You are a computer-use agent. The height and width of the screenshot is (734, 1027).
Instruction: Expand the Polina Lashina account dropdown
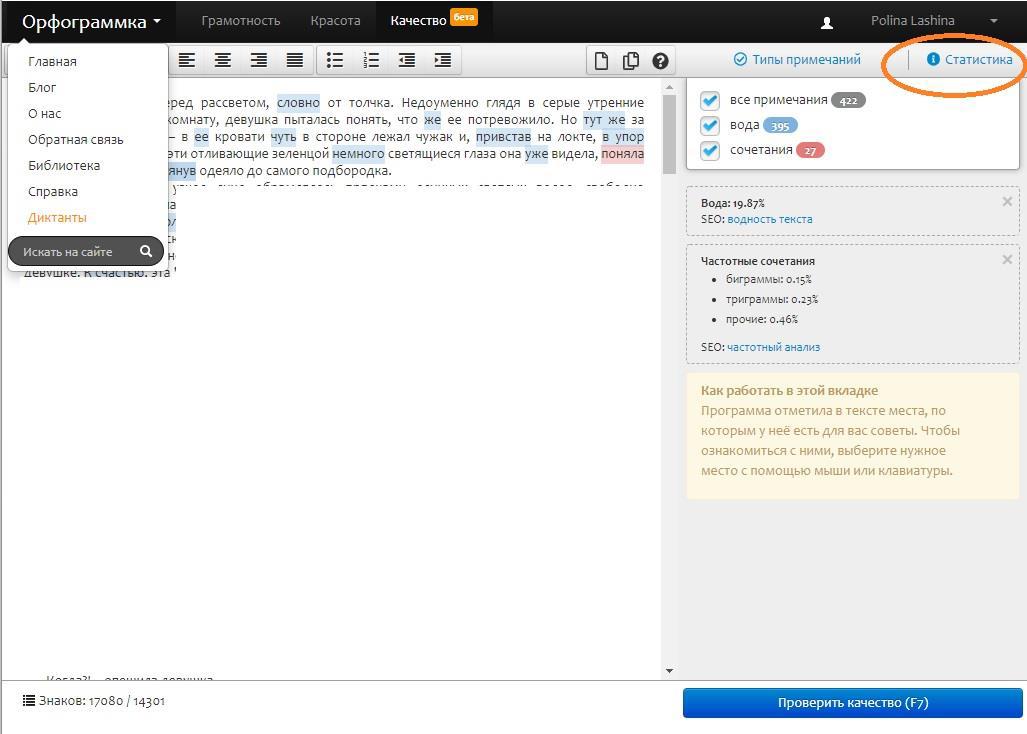point(993,21)
